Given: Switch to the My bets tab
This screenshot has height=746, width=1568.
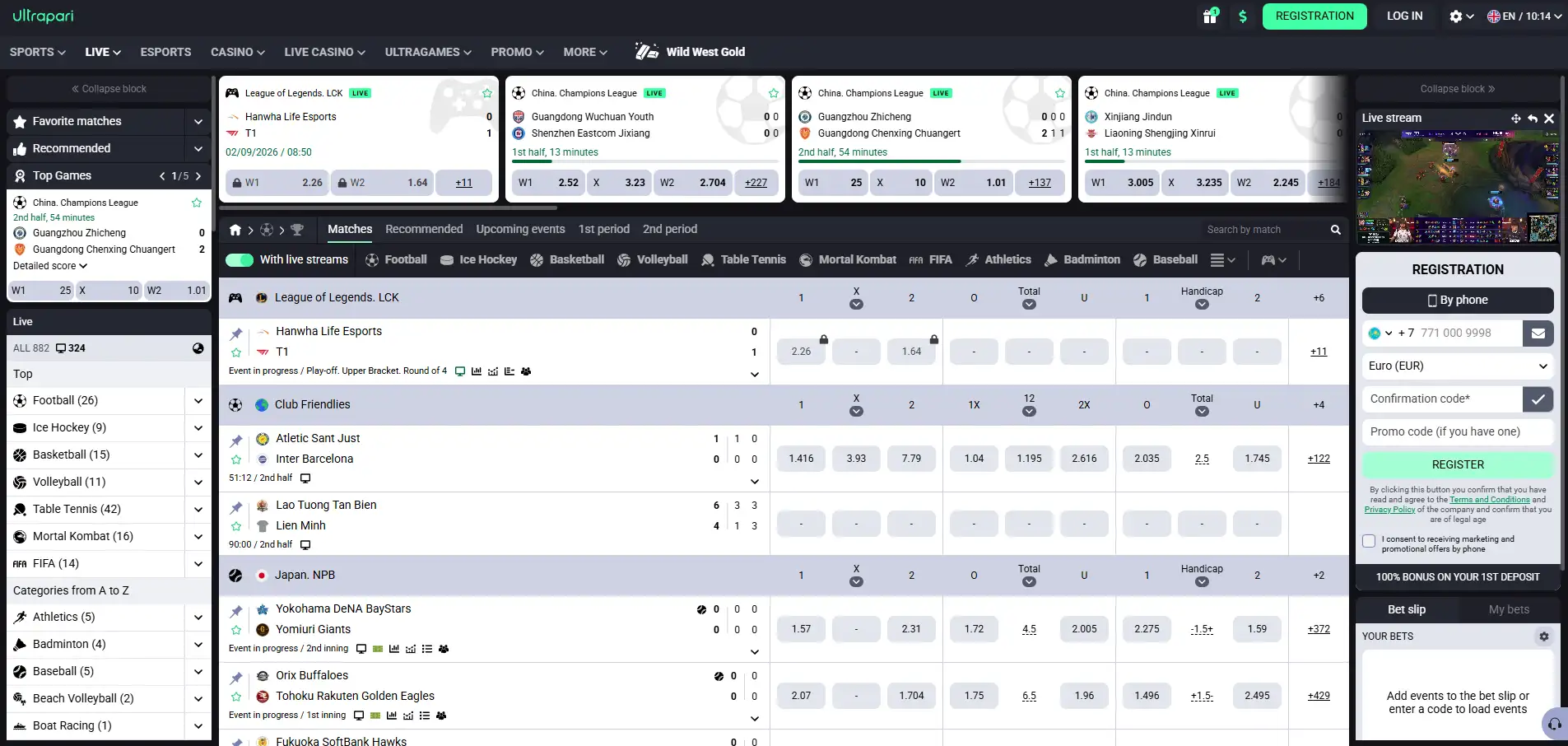Looking at the screenshot, I should tap(1509, 610).
